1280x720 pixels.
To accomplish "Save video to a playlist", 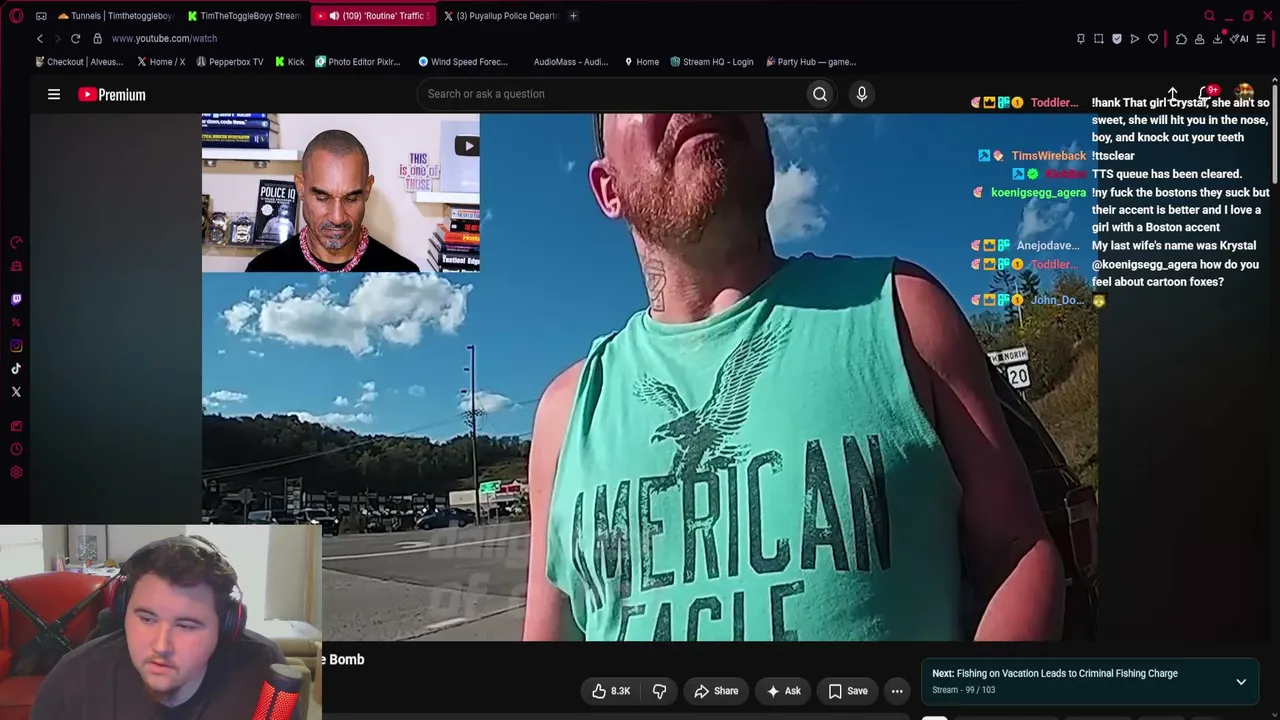I will pyautogui.click(x=848, y=691).
